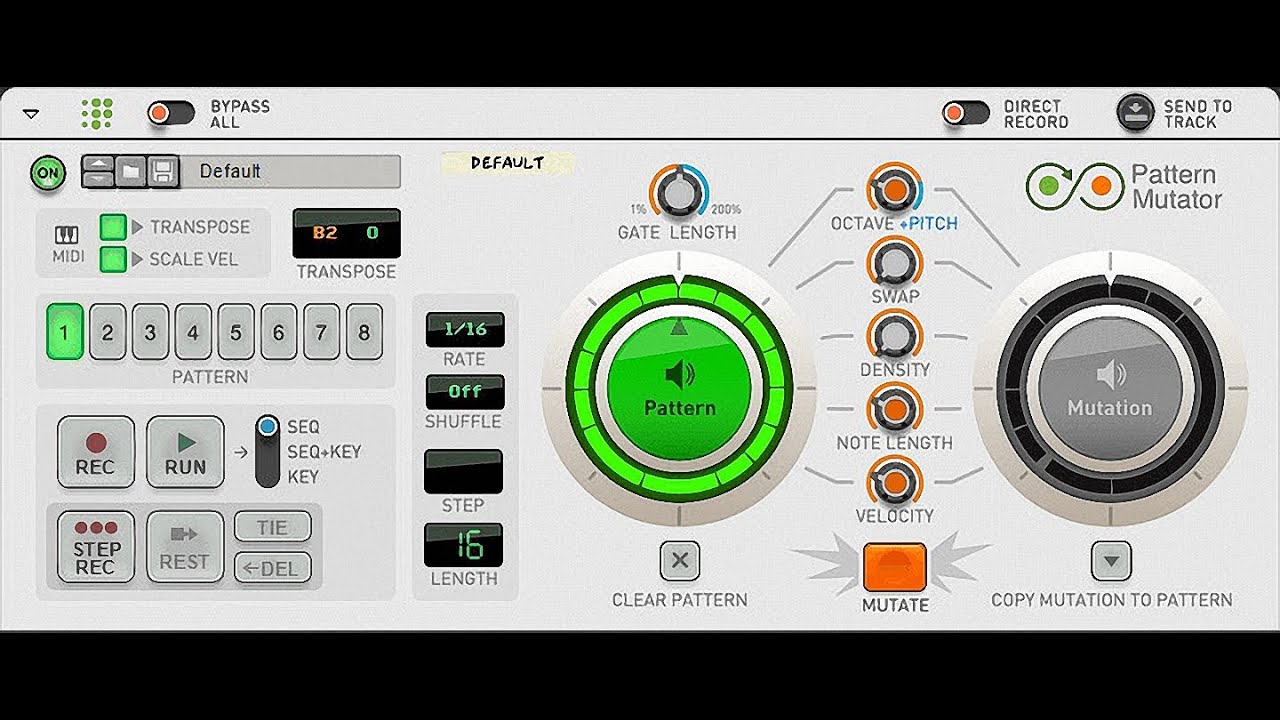Click the TIE button
This screenshot has height=720, width=1280.
click(273, 527)
